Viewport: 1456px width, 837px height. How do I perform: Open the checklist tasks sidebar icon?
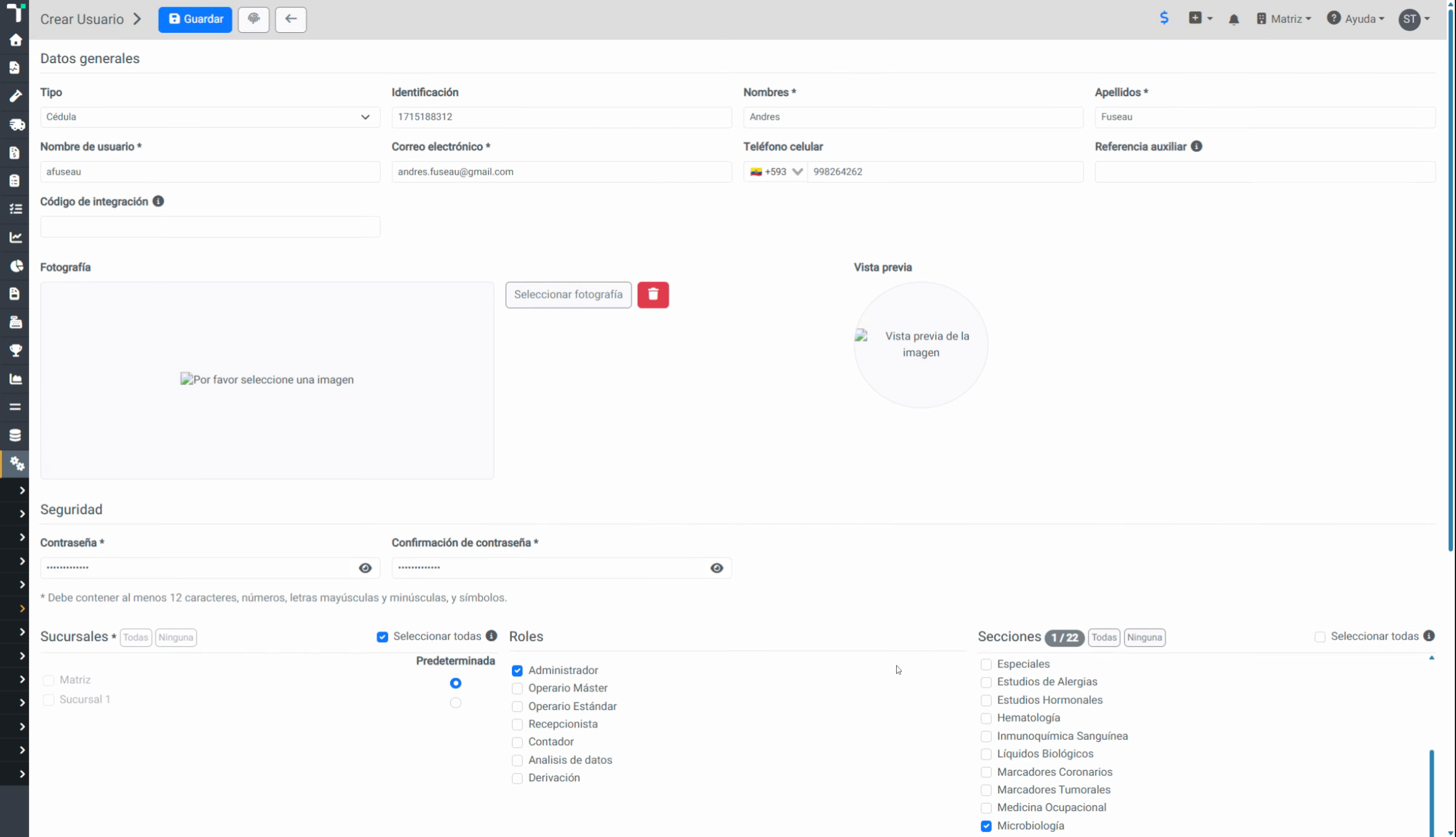[15, 209]
